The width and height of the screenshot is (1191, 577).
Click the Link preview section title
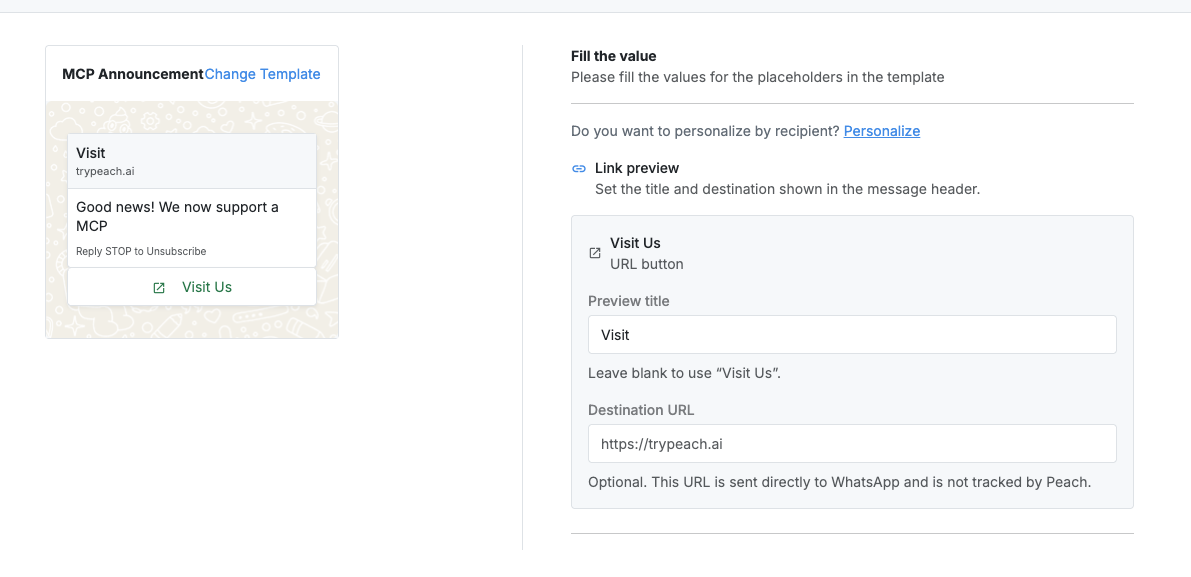pos(637,168)
